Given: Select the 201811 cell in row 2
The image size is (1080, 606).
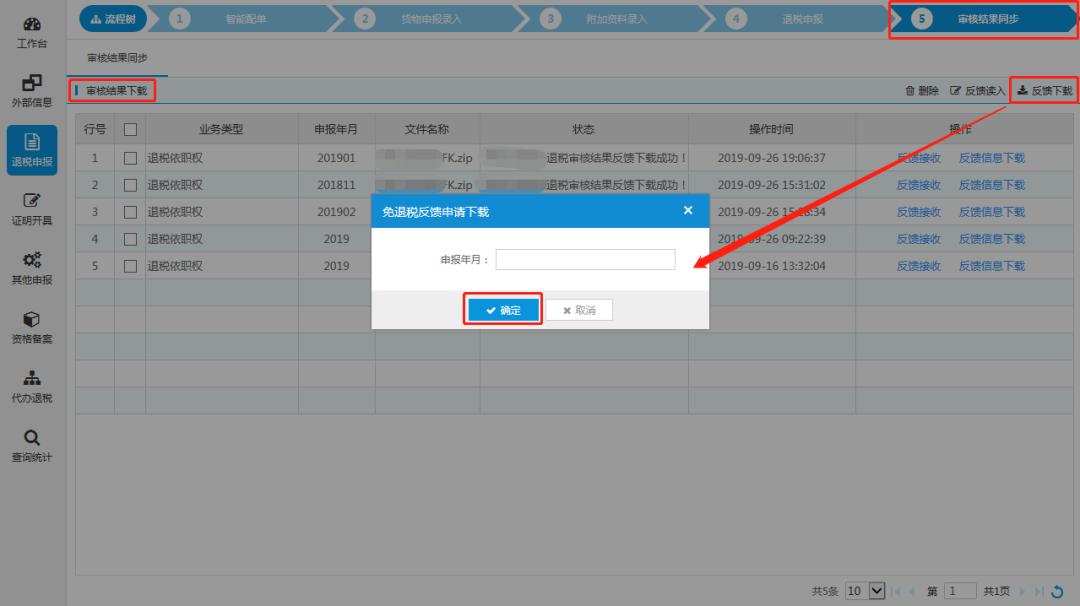Looking at the screenshot, I should 336,185.
